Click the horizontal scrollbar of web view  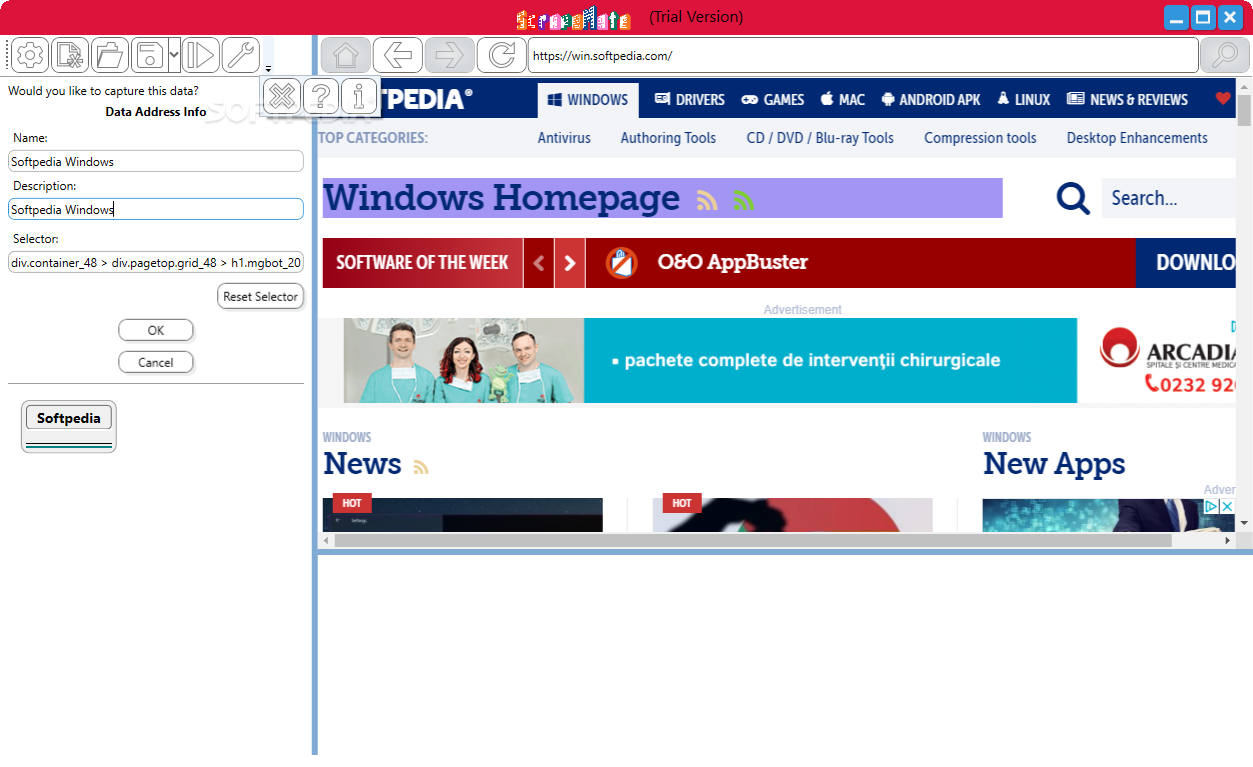[x=752, y=540]
